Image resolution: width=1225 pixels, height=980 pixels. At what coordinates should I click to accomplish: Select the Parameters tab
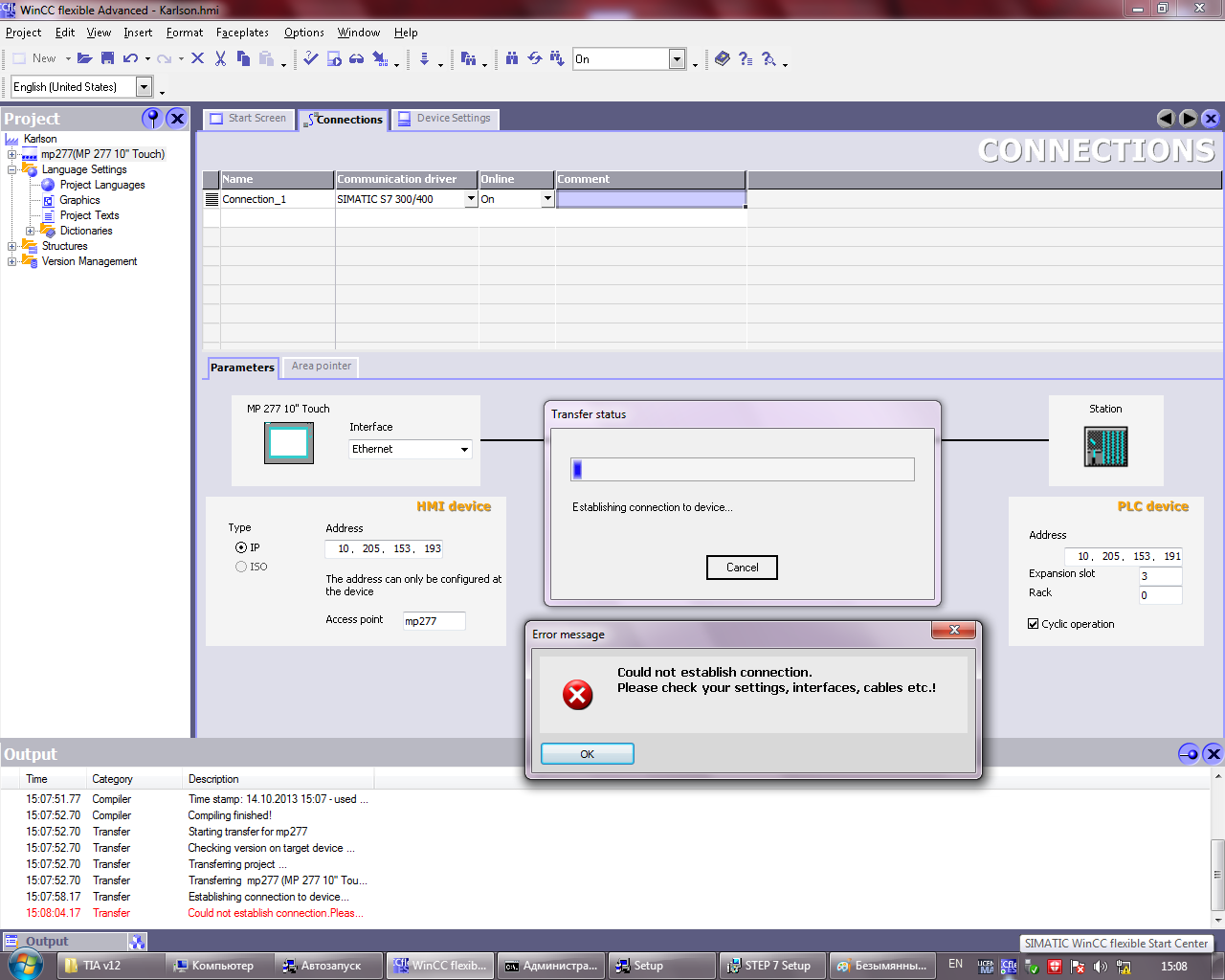pyautogui.click(x=242, y=367)
